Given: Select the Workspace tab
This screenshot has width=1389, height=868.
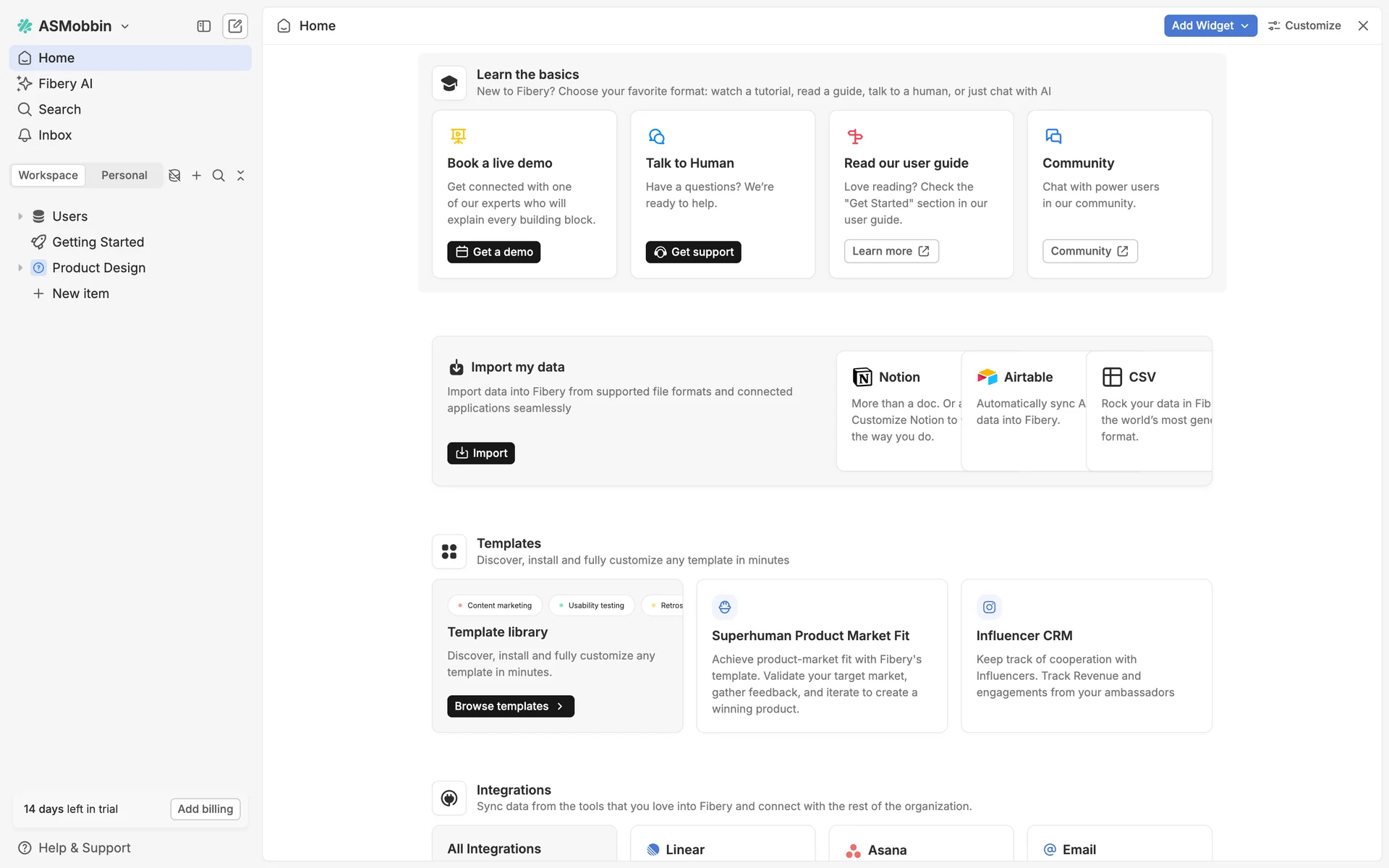Looking at the screenshot, I should click(x=48, y=176).
